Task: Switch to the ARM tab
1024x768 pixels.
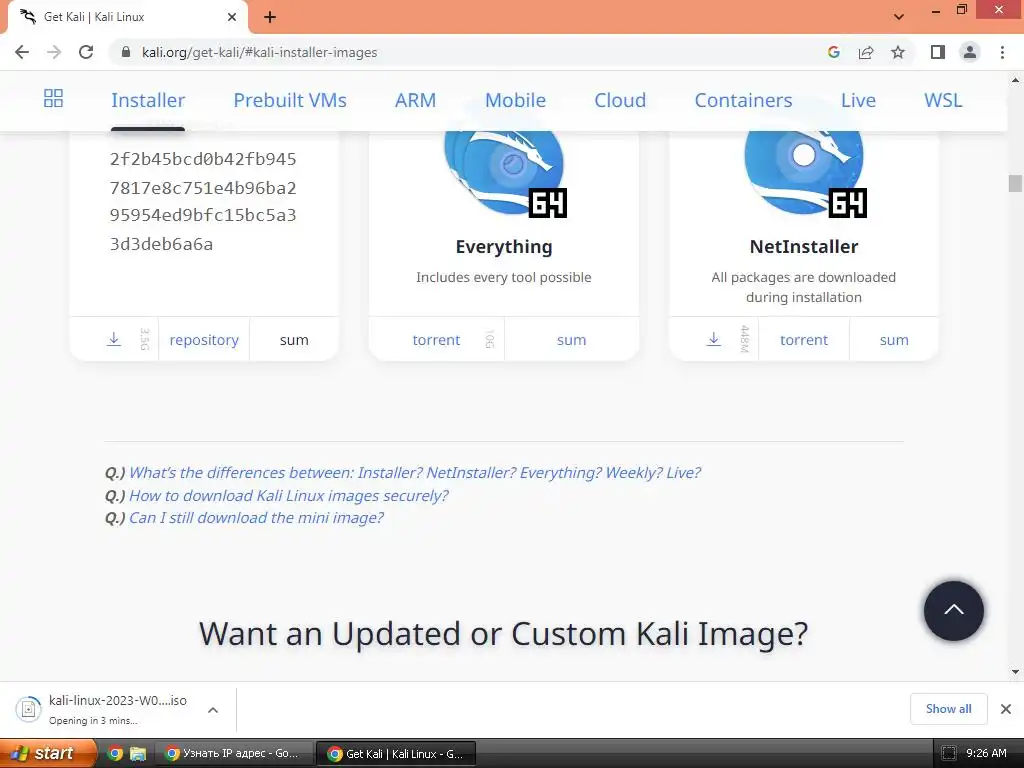Action: [415, 101]
